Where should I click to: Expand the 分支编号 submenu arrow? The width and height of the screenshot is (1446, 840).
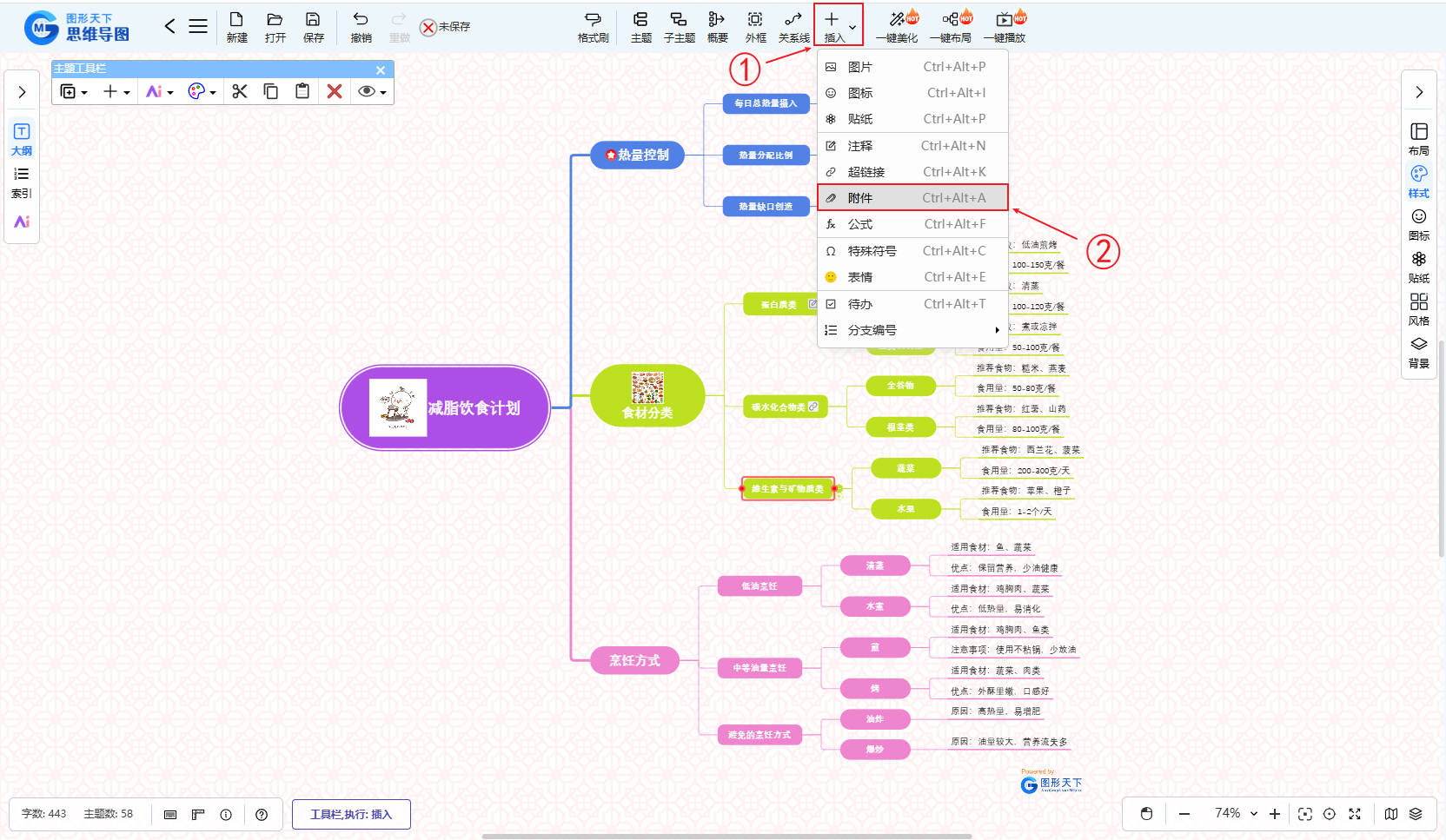(x=997, y=330)
